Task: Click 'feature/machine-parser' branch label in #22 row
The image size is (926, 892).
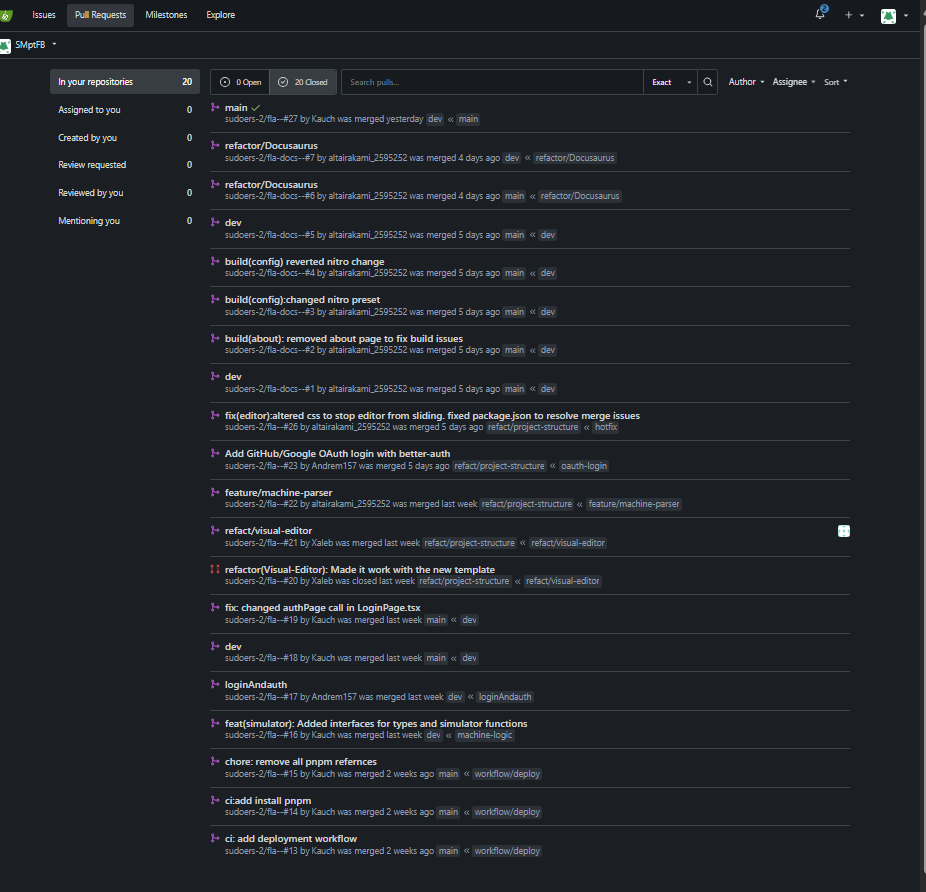Action: (634, 504)
